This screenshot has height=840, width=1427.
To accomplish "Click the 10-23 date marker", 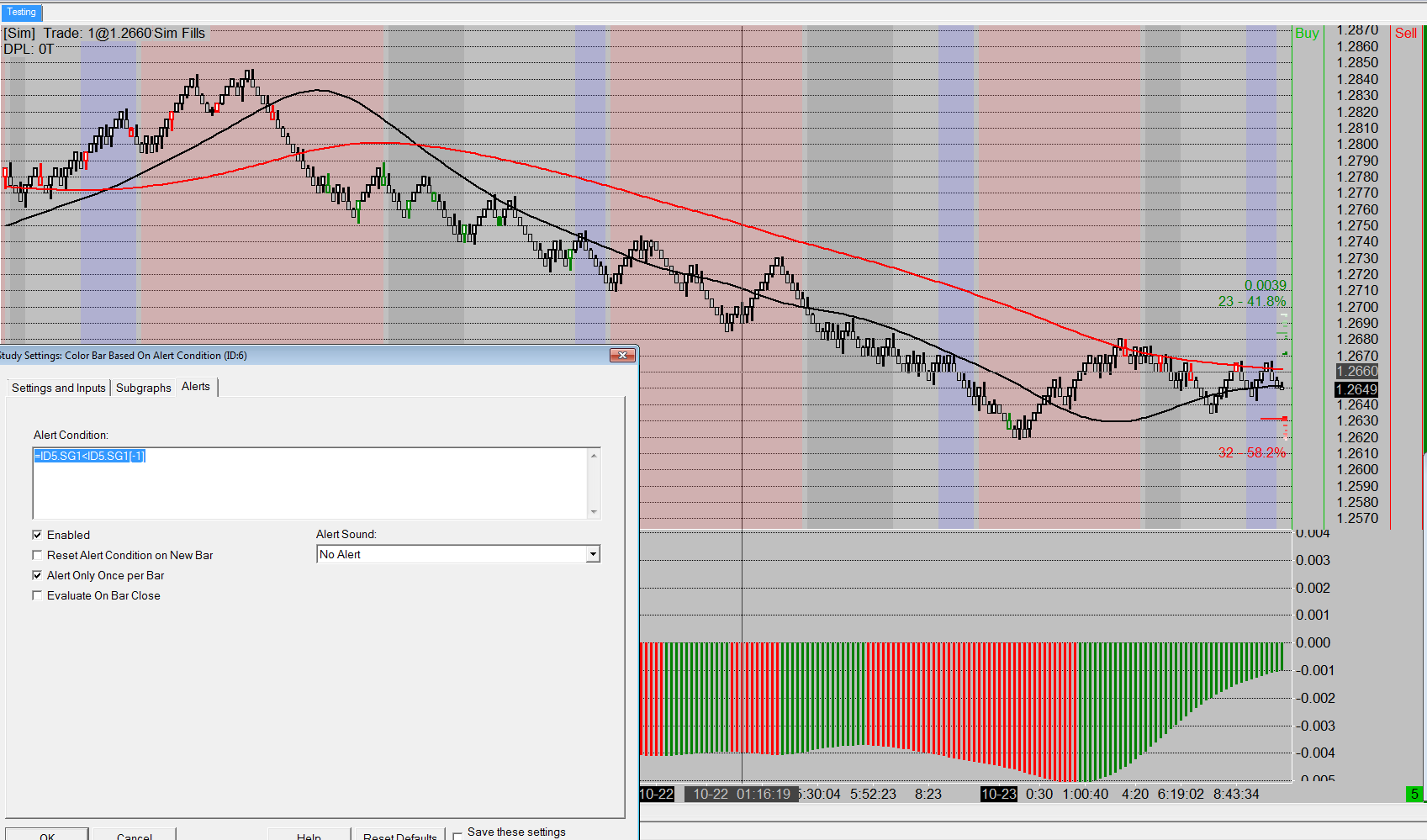I will (999, 794).
